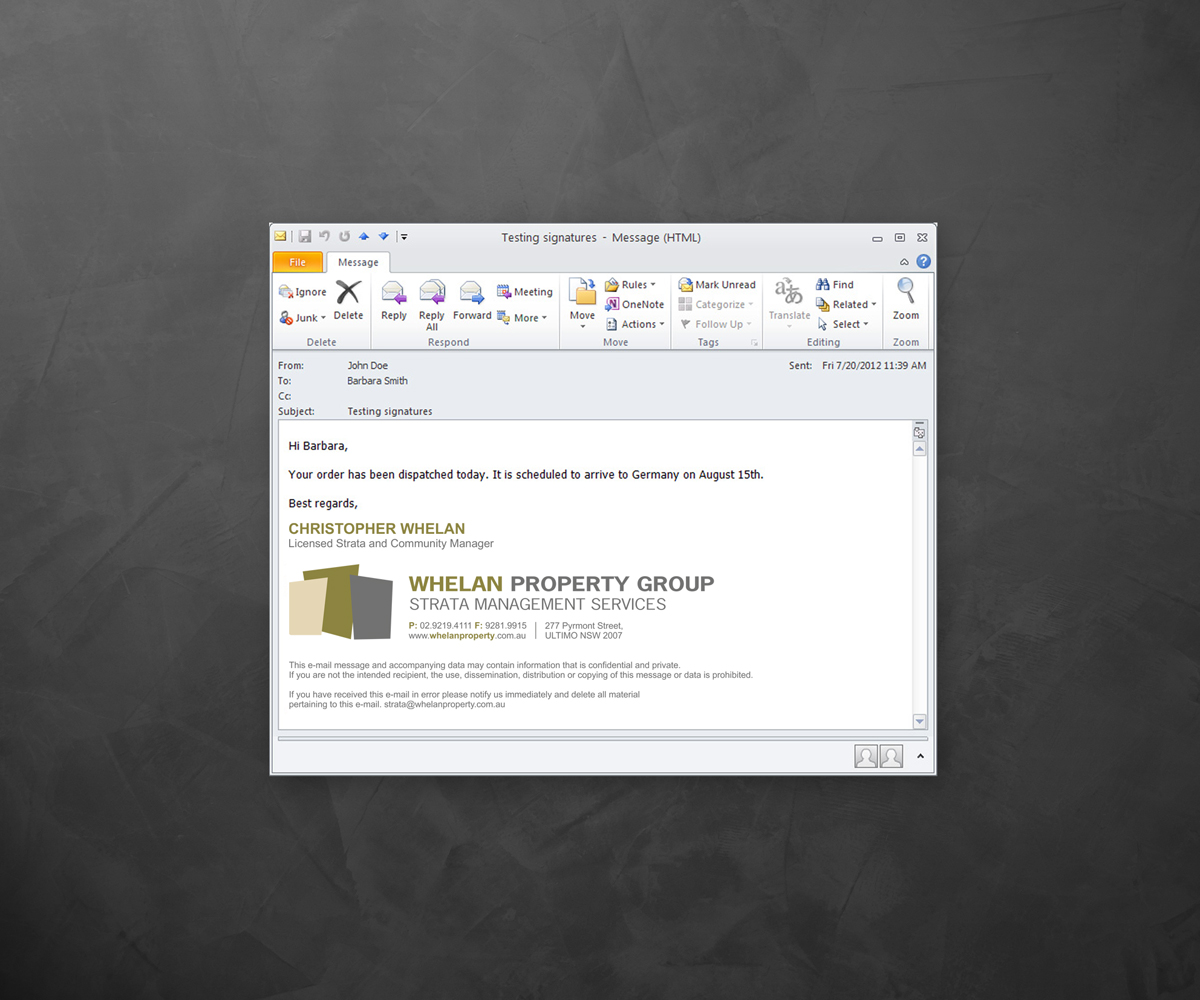The width and height of the screenshot is (1200, 1000).
Task: Create a Meeting reply
Action: [x=525, y=292]
